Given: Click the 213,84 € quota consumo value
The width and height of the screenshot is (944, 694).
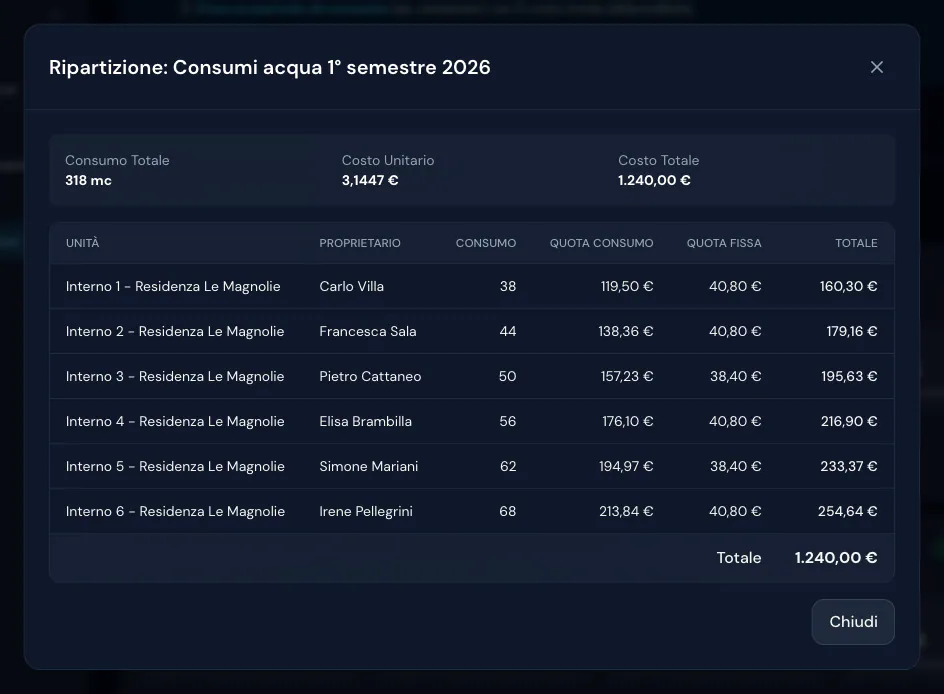Looking at the screenshot, I should click(626, 512).
